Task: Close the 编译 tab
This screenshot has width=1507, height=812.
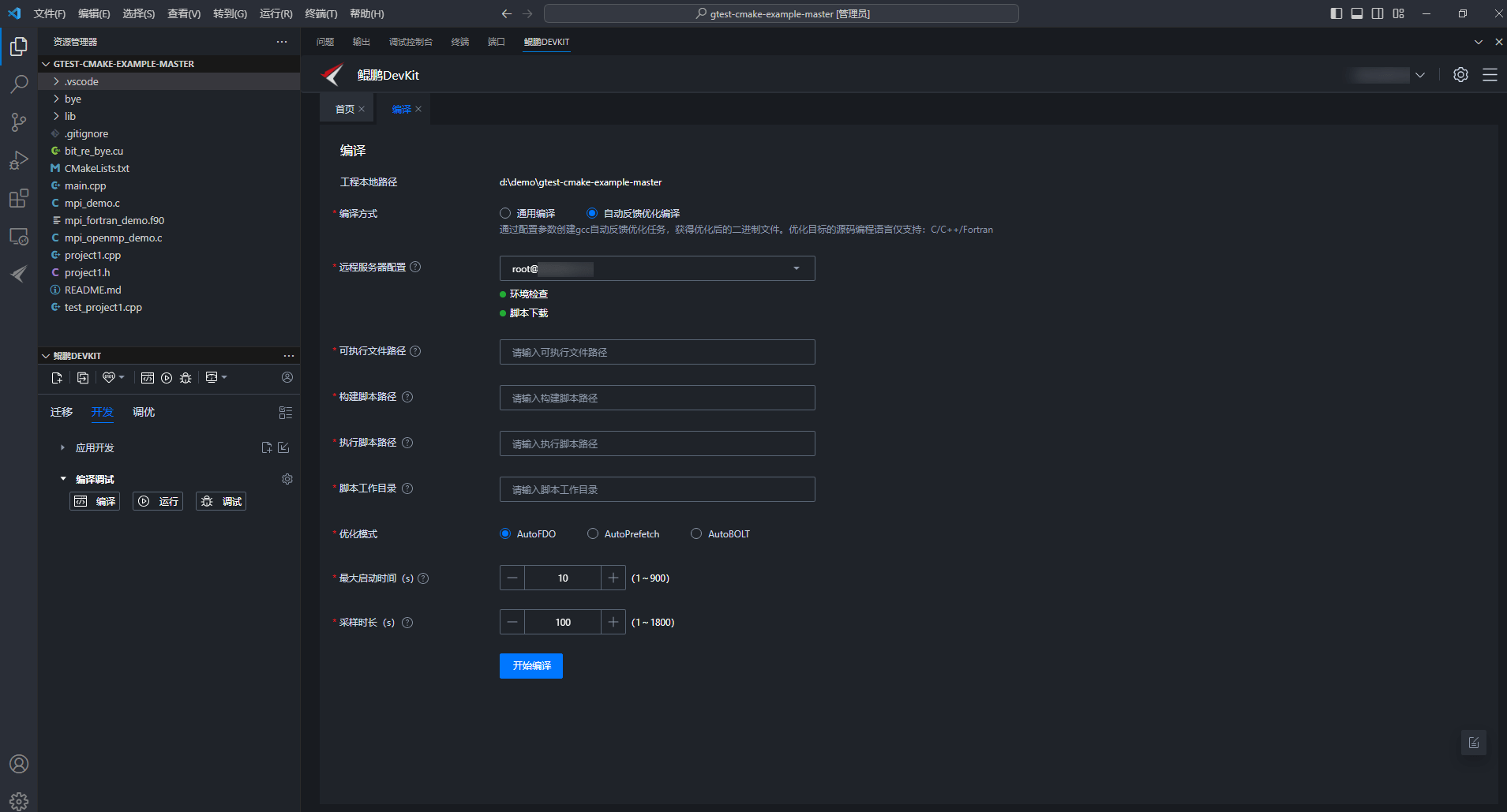Action: click(x=418, y=109)
